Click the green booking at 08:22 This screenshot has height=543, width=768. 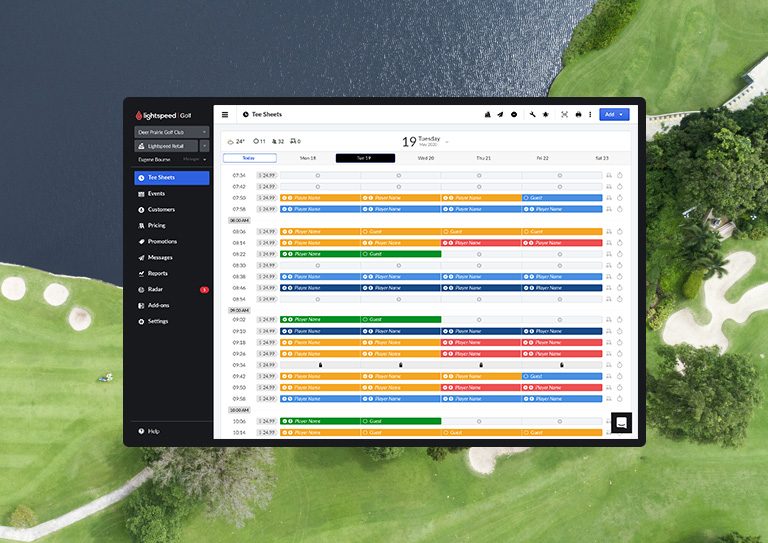tap(360, 254)
